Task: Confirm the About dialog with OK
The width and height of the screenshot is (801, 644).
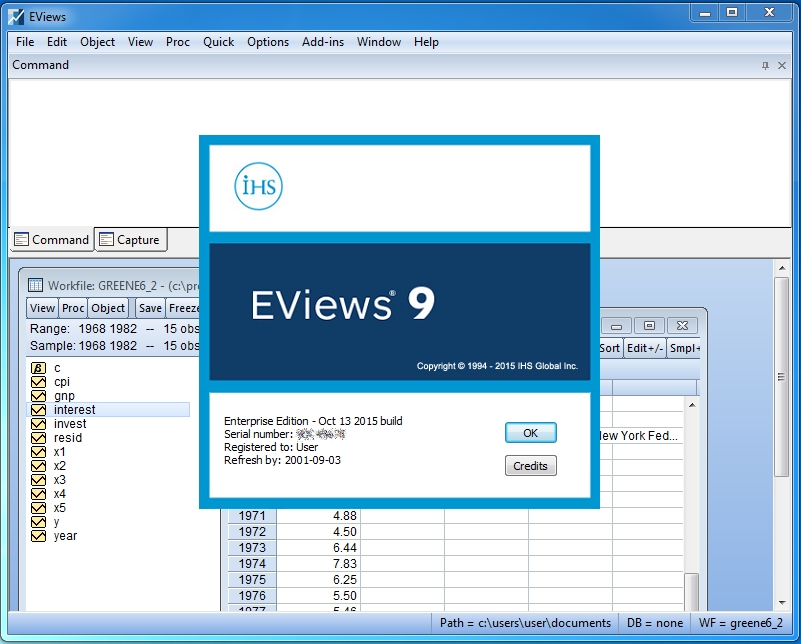Action: 531,433
